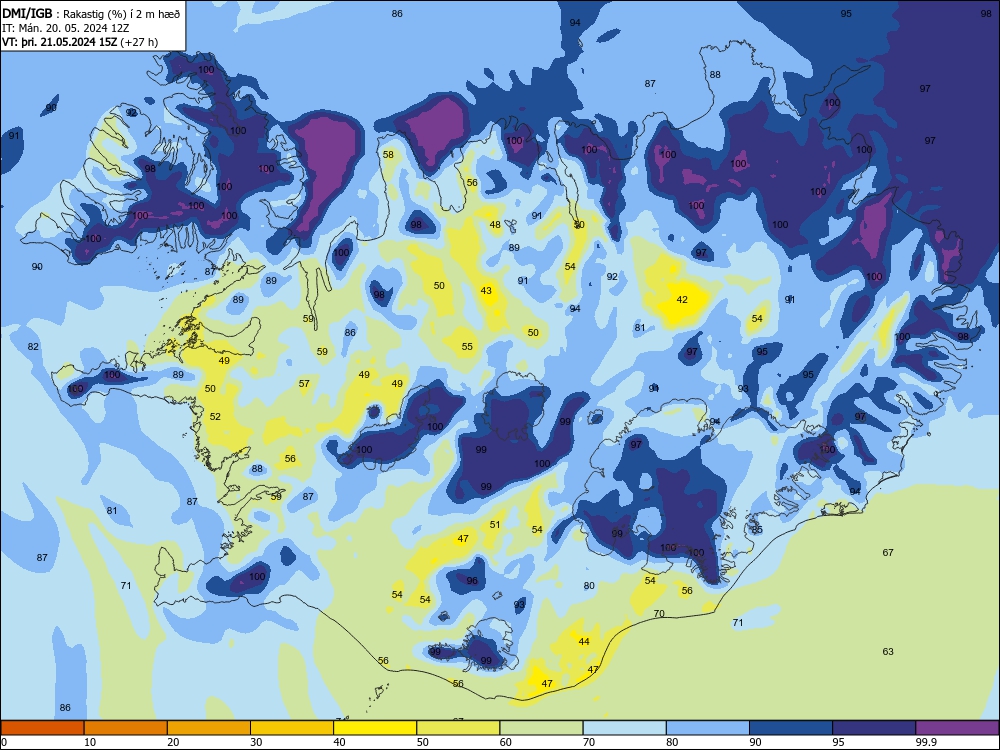Screen dimensions: 1000x750
Task: Click the 70–80 pale blue legend swatch
Action: (624, 728)
